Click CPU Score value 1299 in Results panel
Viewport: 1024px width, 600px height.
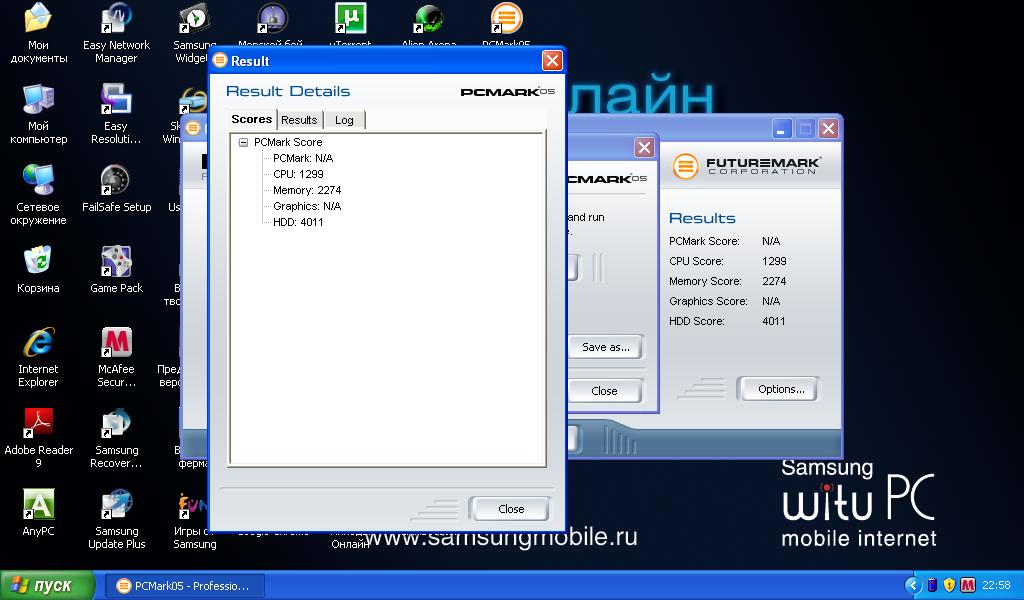pos(774,261)
